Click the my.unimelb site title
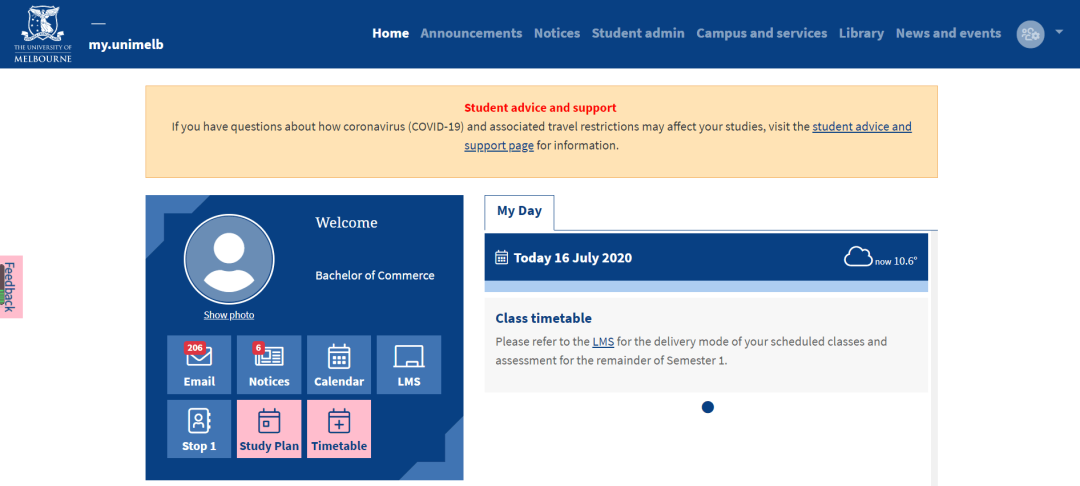The image size is (1080, 486). coord(126,45)
